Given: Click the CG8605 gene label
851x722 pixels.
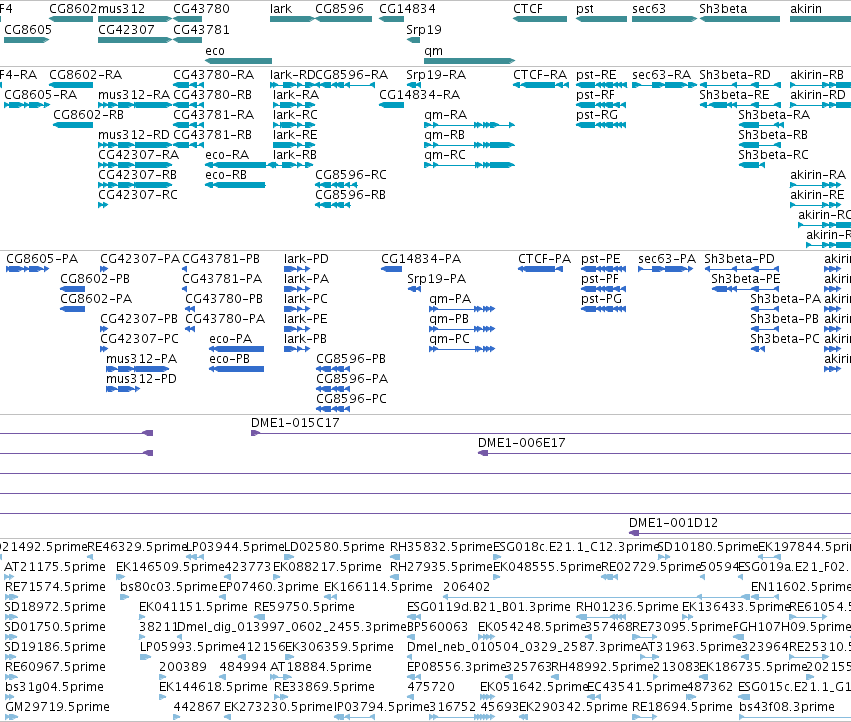Looking at the screenshot, I should pos(28,29).
